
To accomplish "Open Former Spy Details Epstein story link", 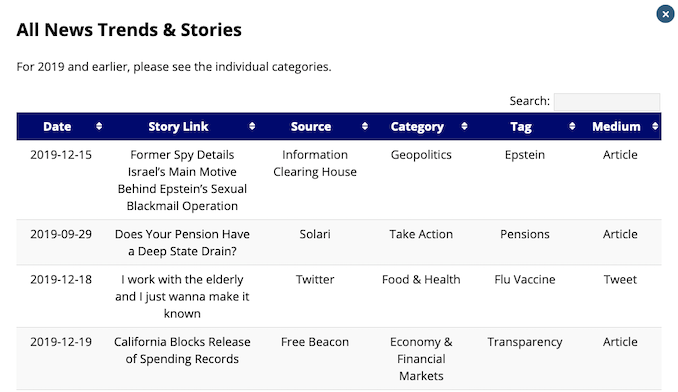I will [182, 180].
